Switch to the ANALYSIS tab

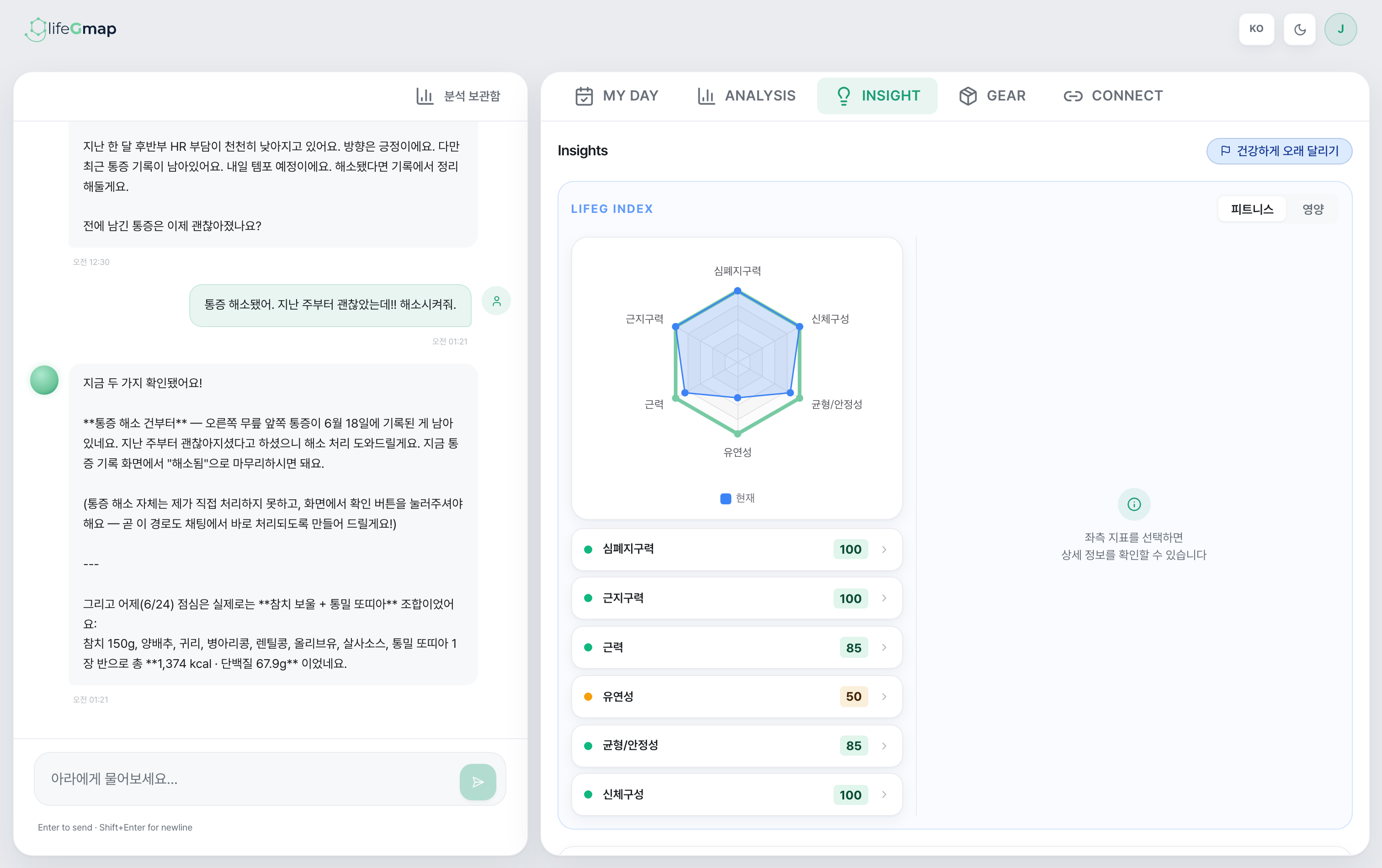pyautogui.click(x=746, y=96)
